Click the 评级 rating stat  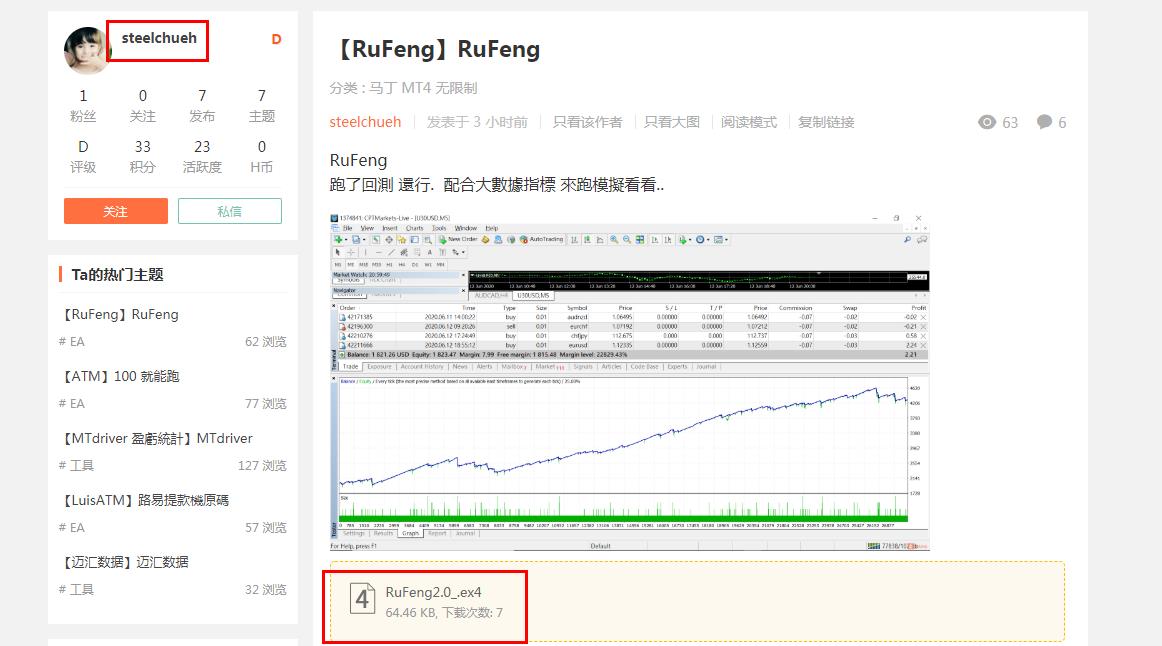pos(83,156)
